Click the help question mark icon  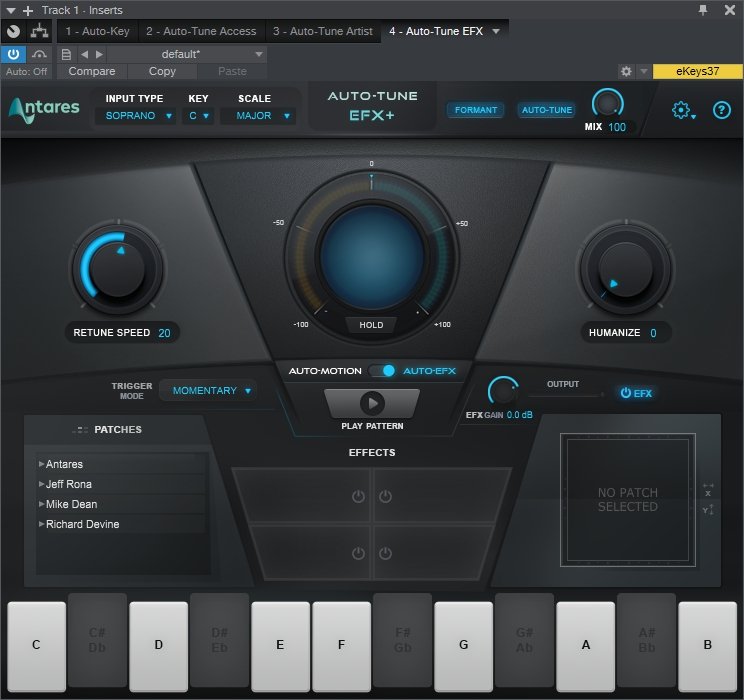click(722, 111)
